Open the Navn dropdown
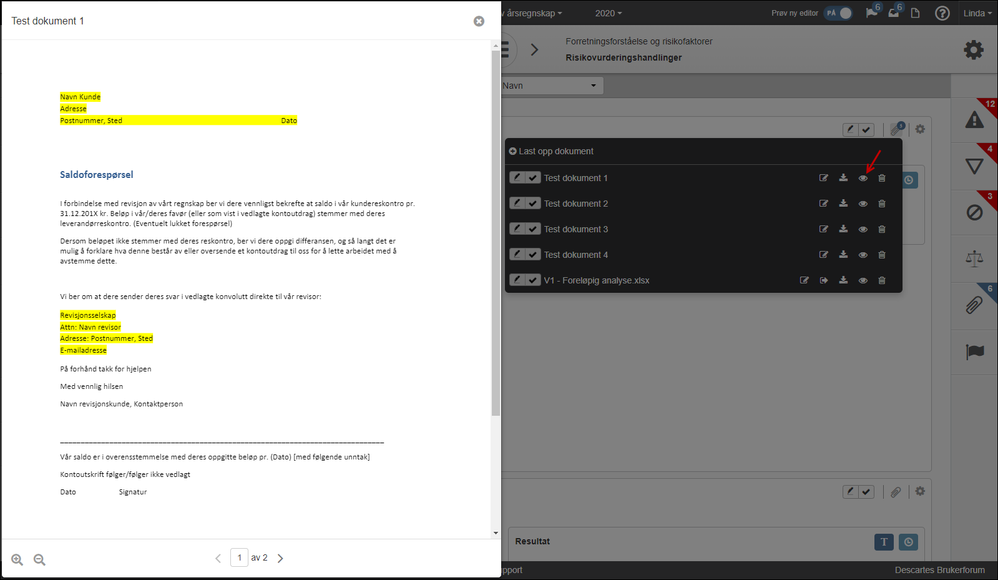Viewport: 998px width, 580px height. pyautogui.click(x=550, y=85)
